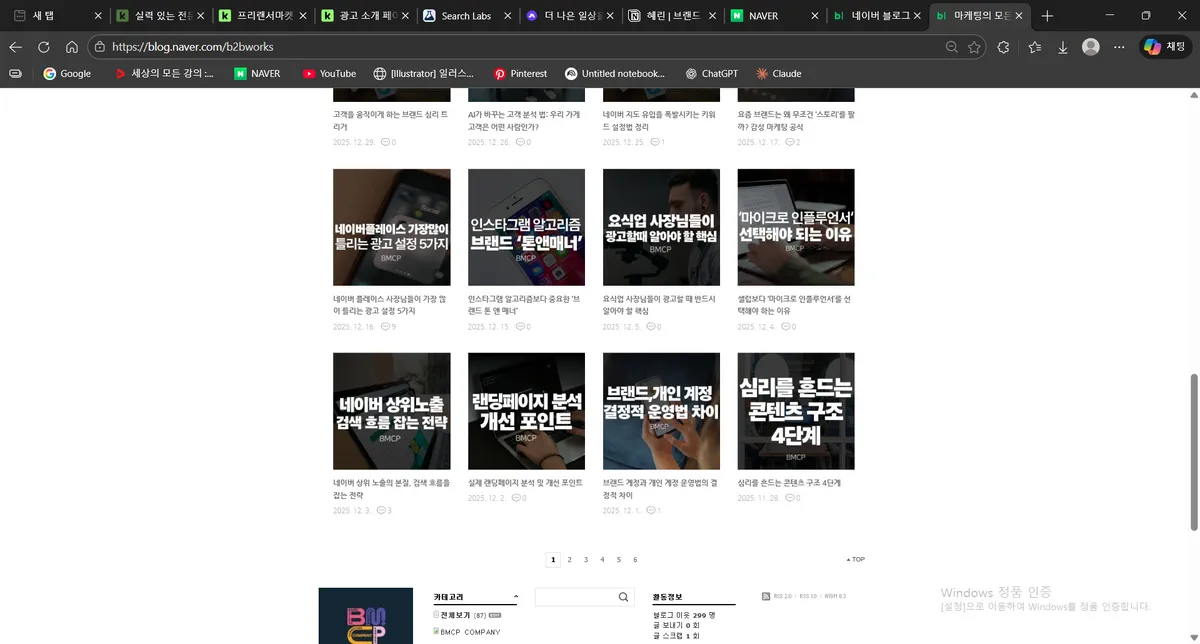Click the blog search magnifier icon

[622, 596]
